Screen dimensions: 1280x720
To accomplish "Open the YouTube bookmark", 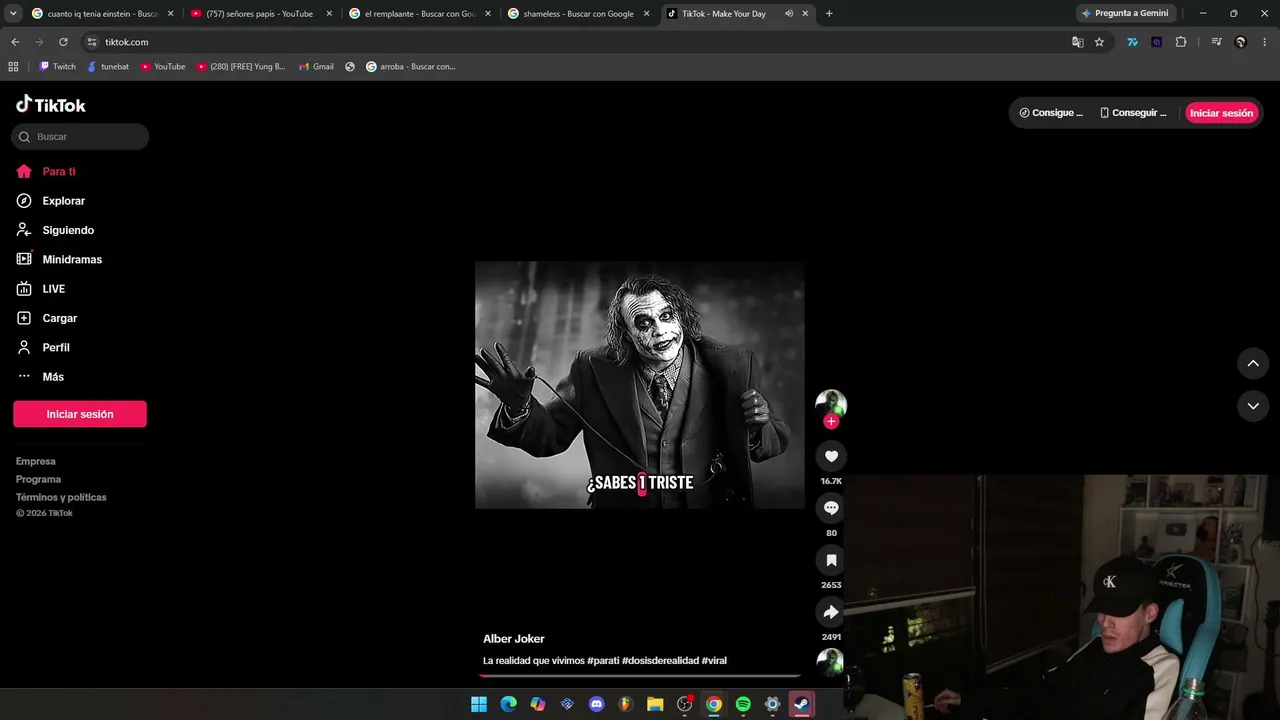I will [162, 67].
